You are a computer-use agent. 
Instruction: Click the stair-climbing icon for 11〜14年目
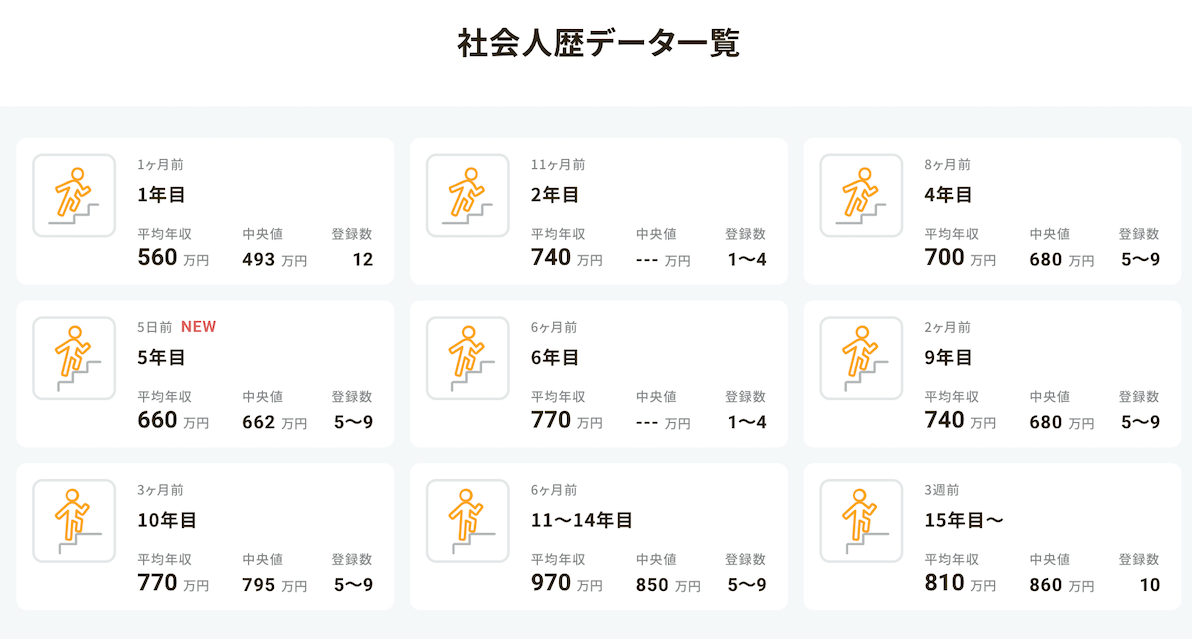click(467, 521)
